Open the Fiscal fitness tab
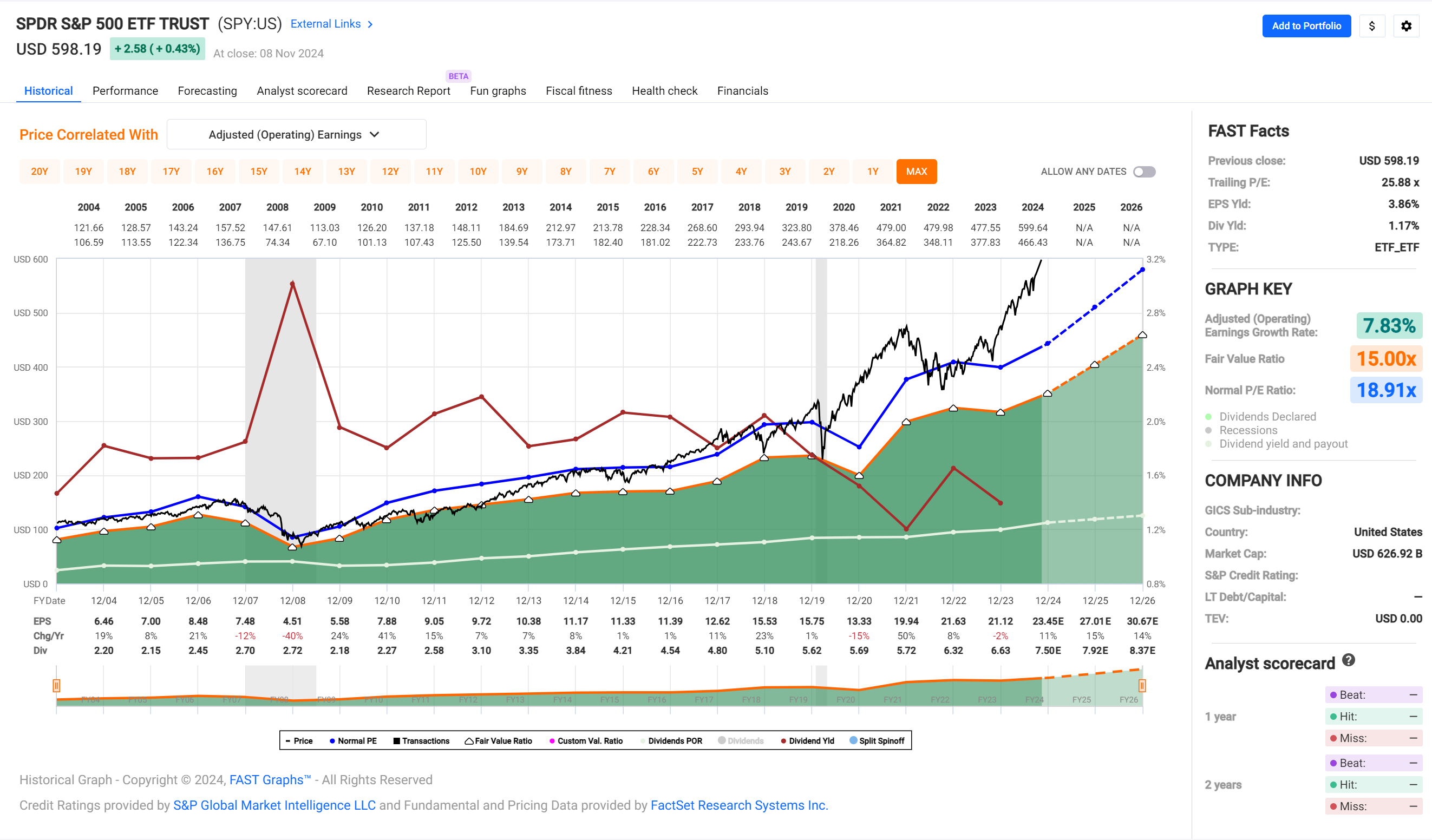 click(579, 91)
